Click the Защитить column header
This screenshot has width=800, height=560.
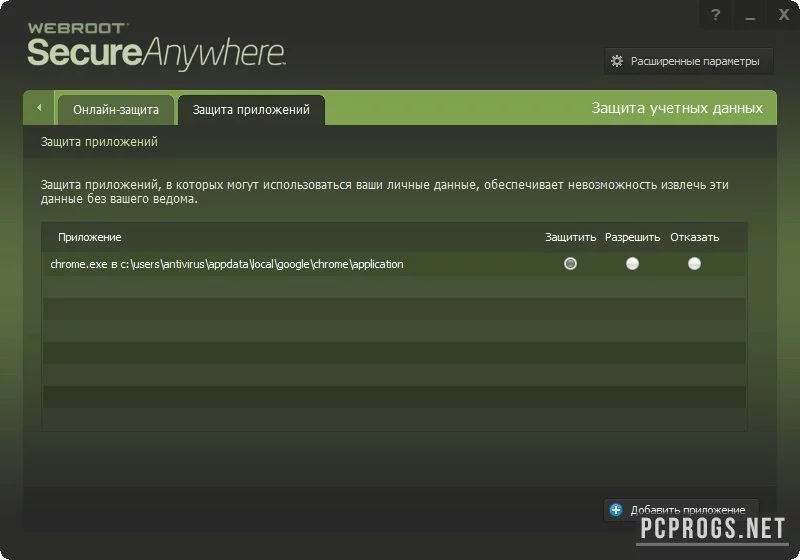click(x=570, y=237)
